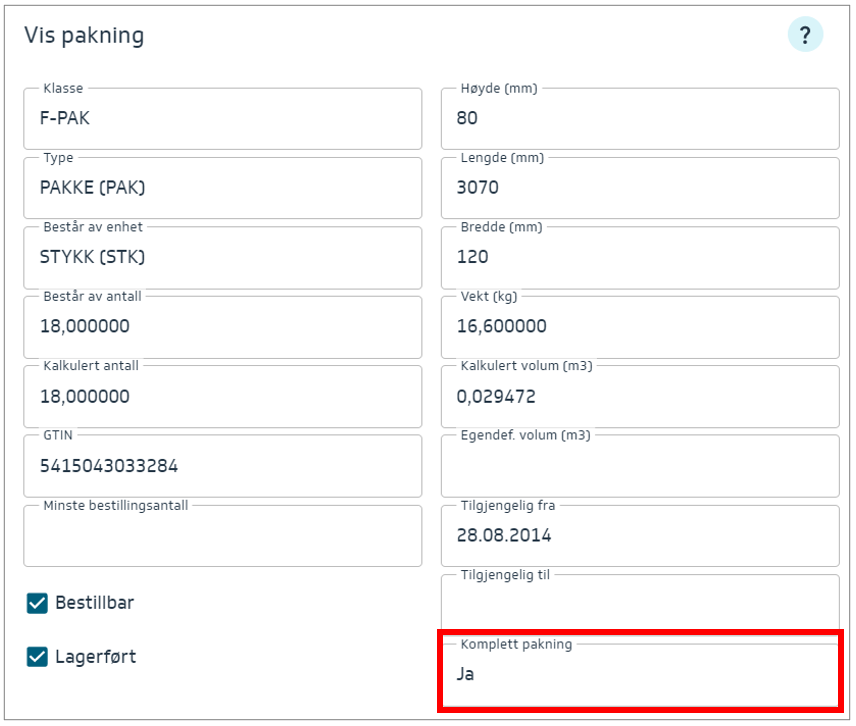Toggle the Lagerført checkbox
The image size is (856, 726).
click(37, 657)
